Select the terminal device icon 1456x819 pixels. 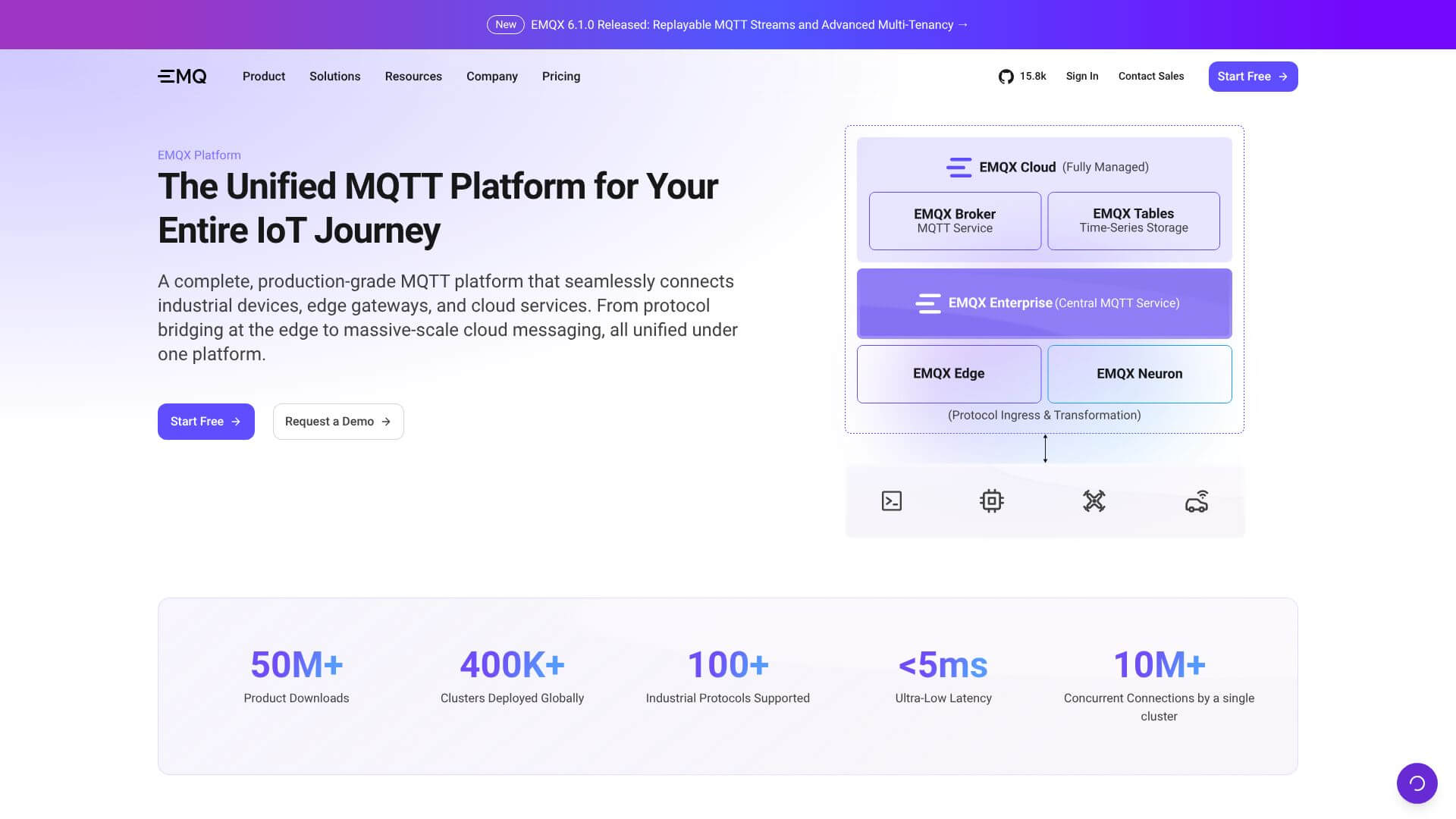(x=891, y=500)
